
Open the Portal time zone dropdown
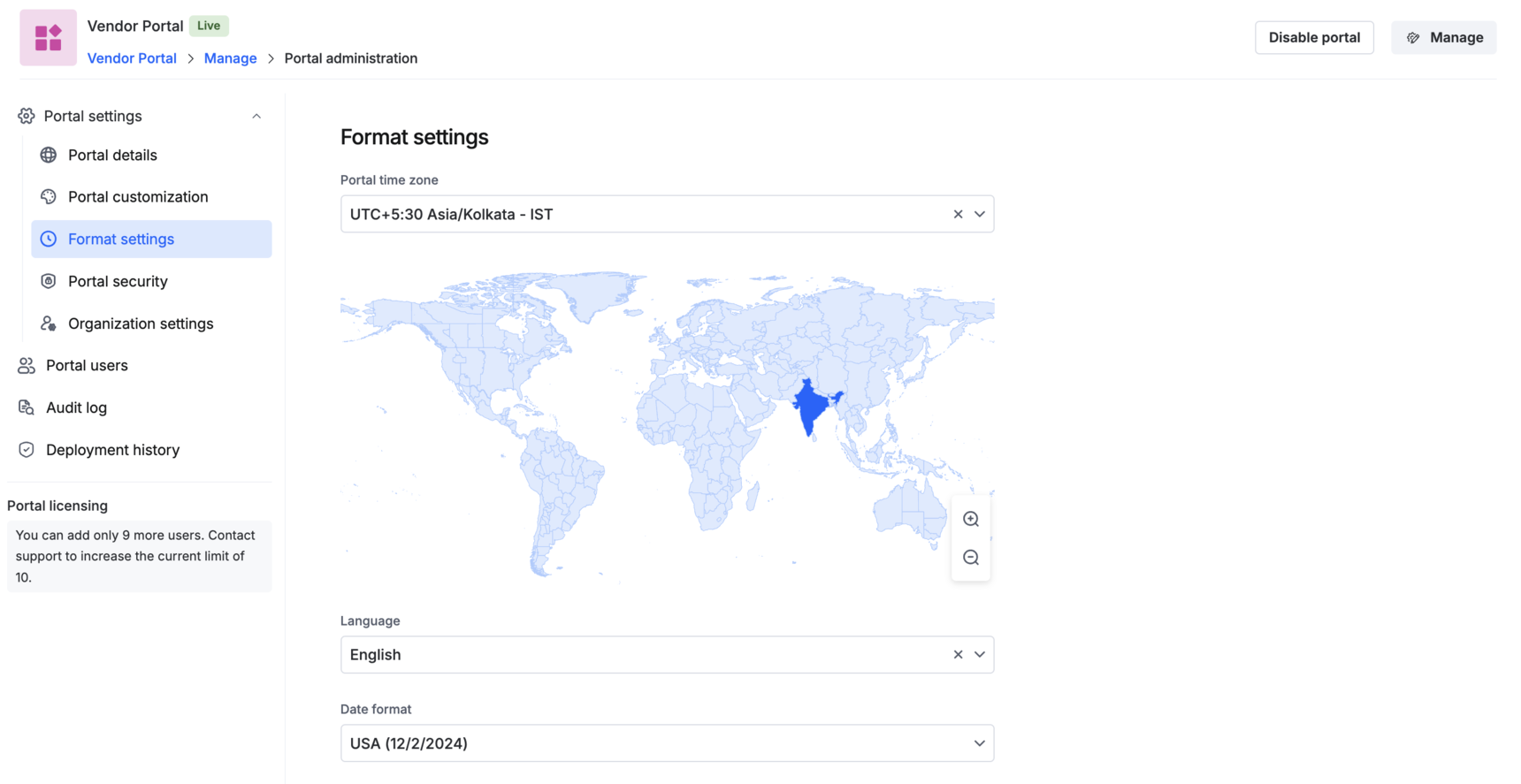point(980,214)
